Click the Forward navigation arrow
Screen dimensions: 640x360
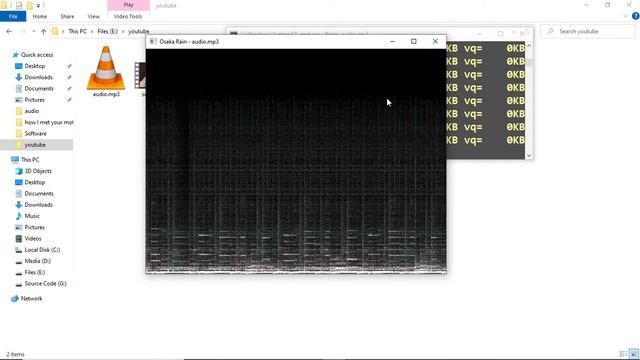click(23, 31)
